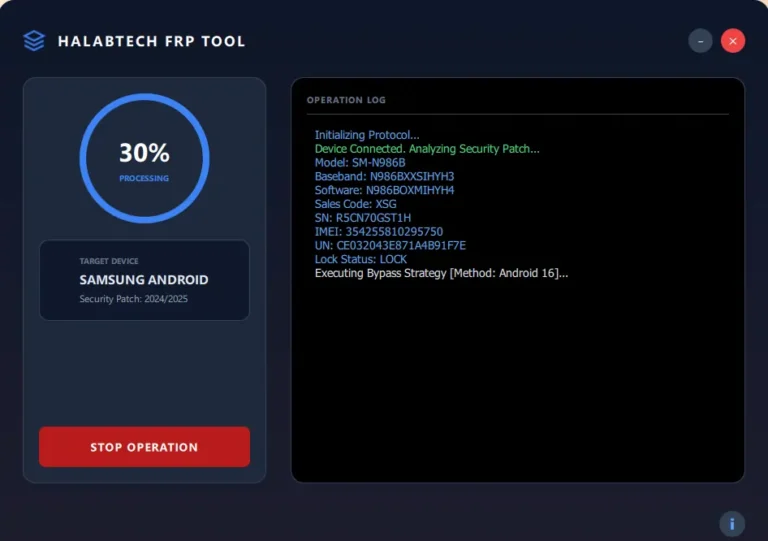The height and width of the screenshot is (541, 768).
Task: Click the 'UN: CE032043E871A4B91F7E' log entry
Action: pyautogui.click(x=390, y=245)
